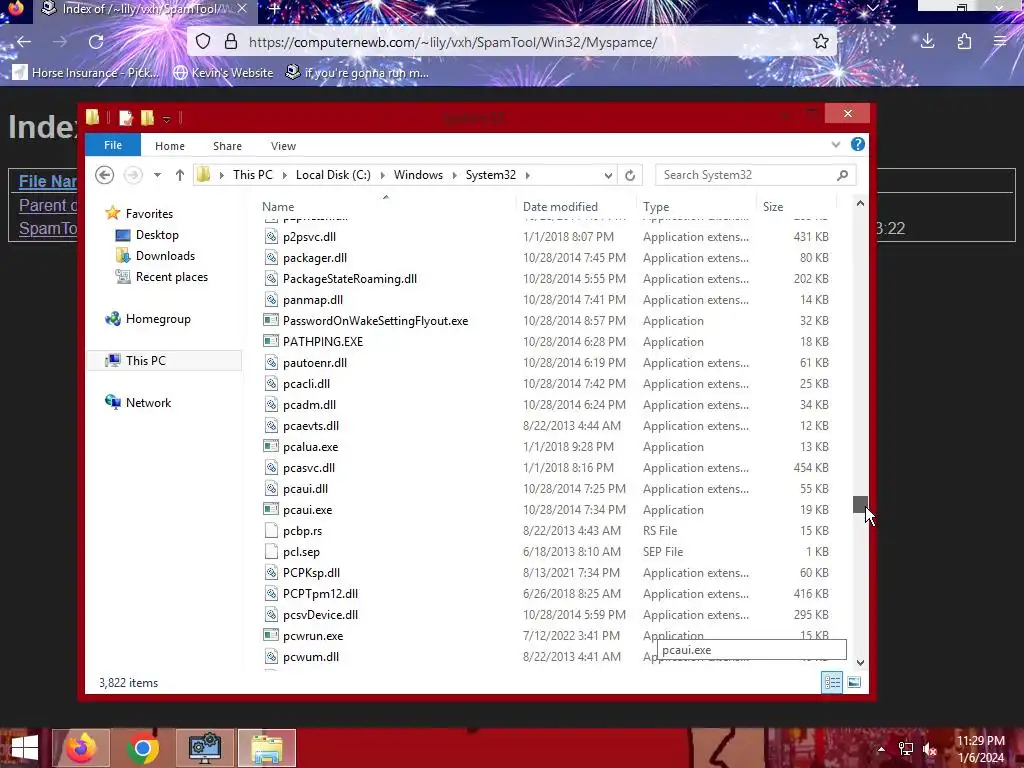Go back in Firefox

click(24, 42)
